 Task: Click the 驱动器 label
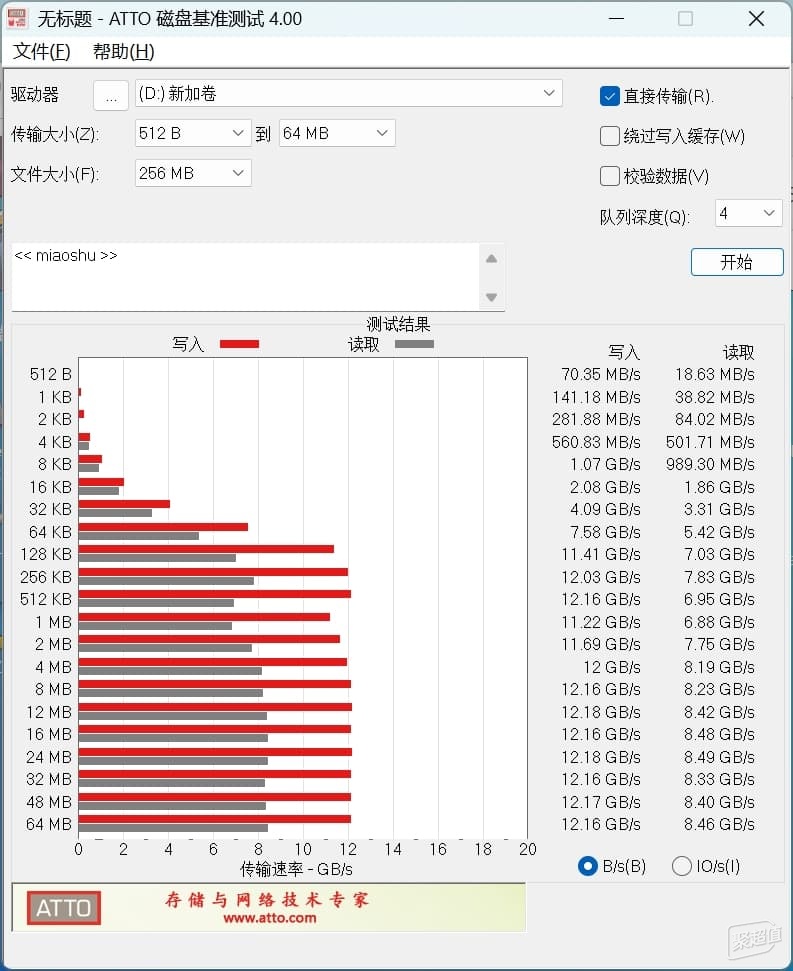tap(35, 94)
